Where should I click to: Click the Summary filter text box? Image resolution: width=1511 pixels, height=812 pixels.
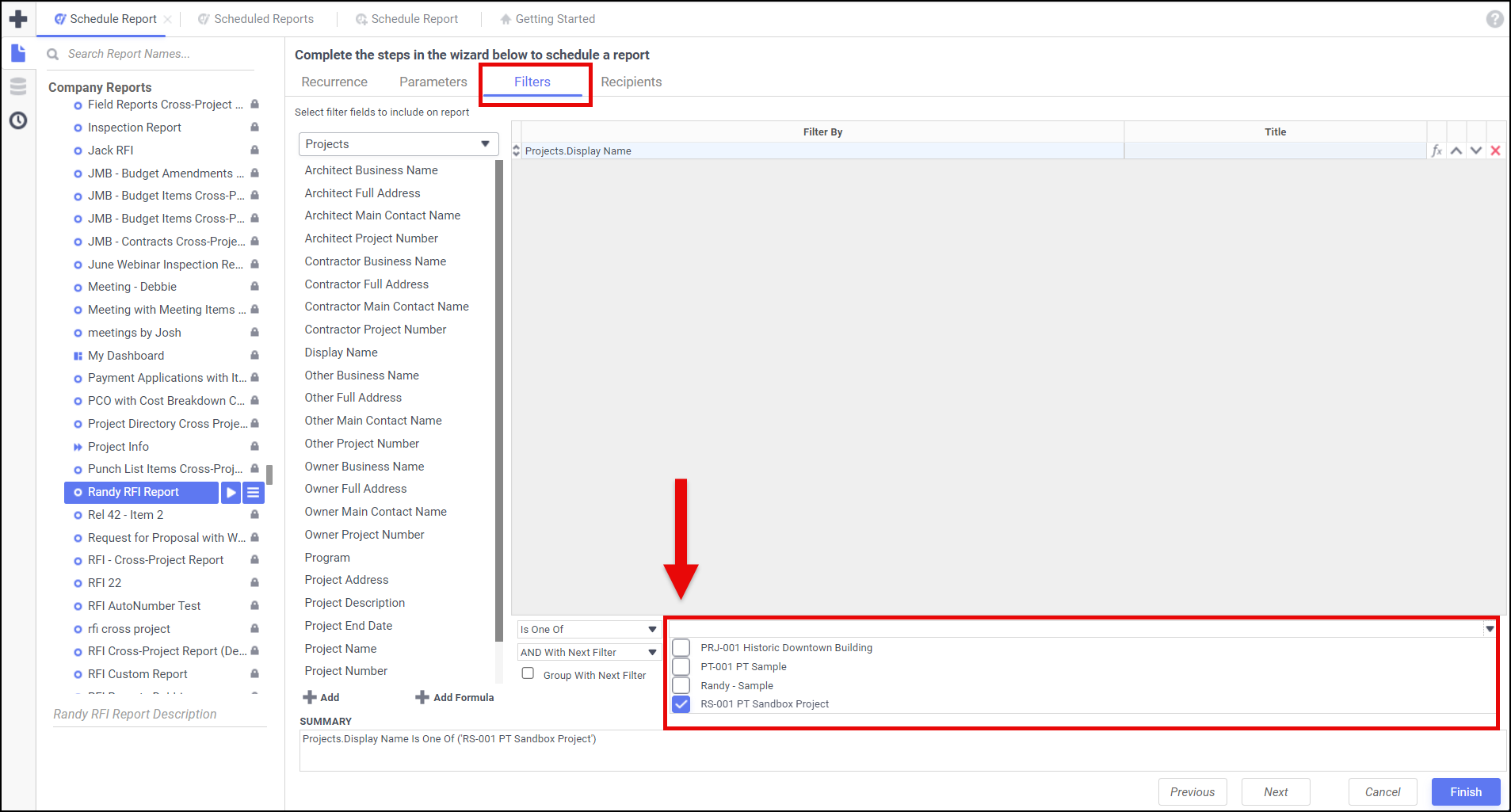(x=902, y=749)
